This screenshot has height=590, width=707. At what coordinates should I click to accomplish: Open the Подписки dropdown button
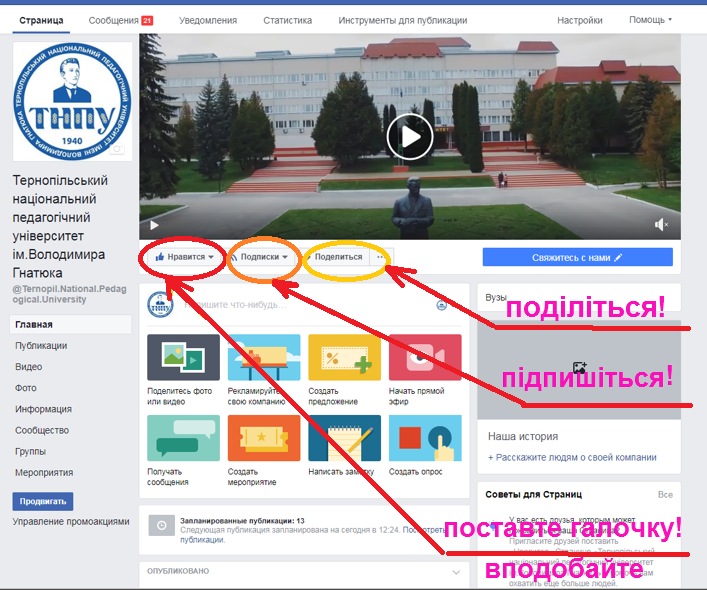click(x=264, y=257)
